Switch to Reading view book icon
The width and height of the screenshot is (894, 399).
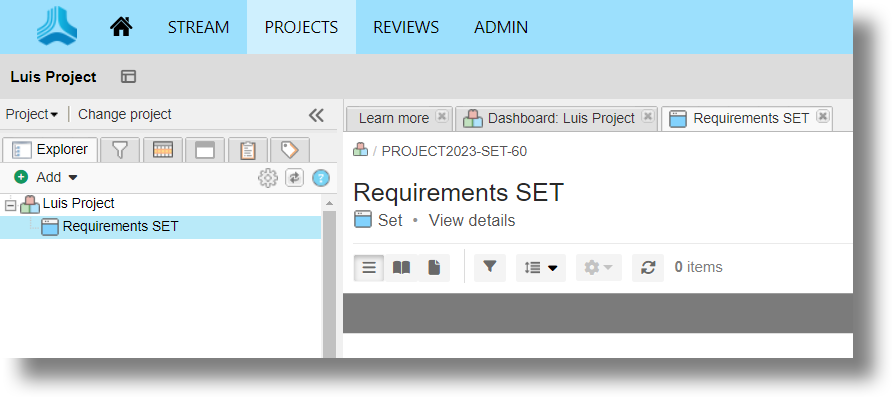[x=401, y=267]
